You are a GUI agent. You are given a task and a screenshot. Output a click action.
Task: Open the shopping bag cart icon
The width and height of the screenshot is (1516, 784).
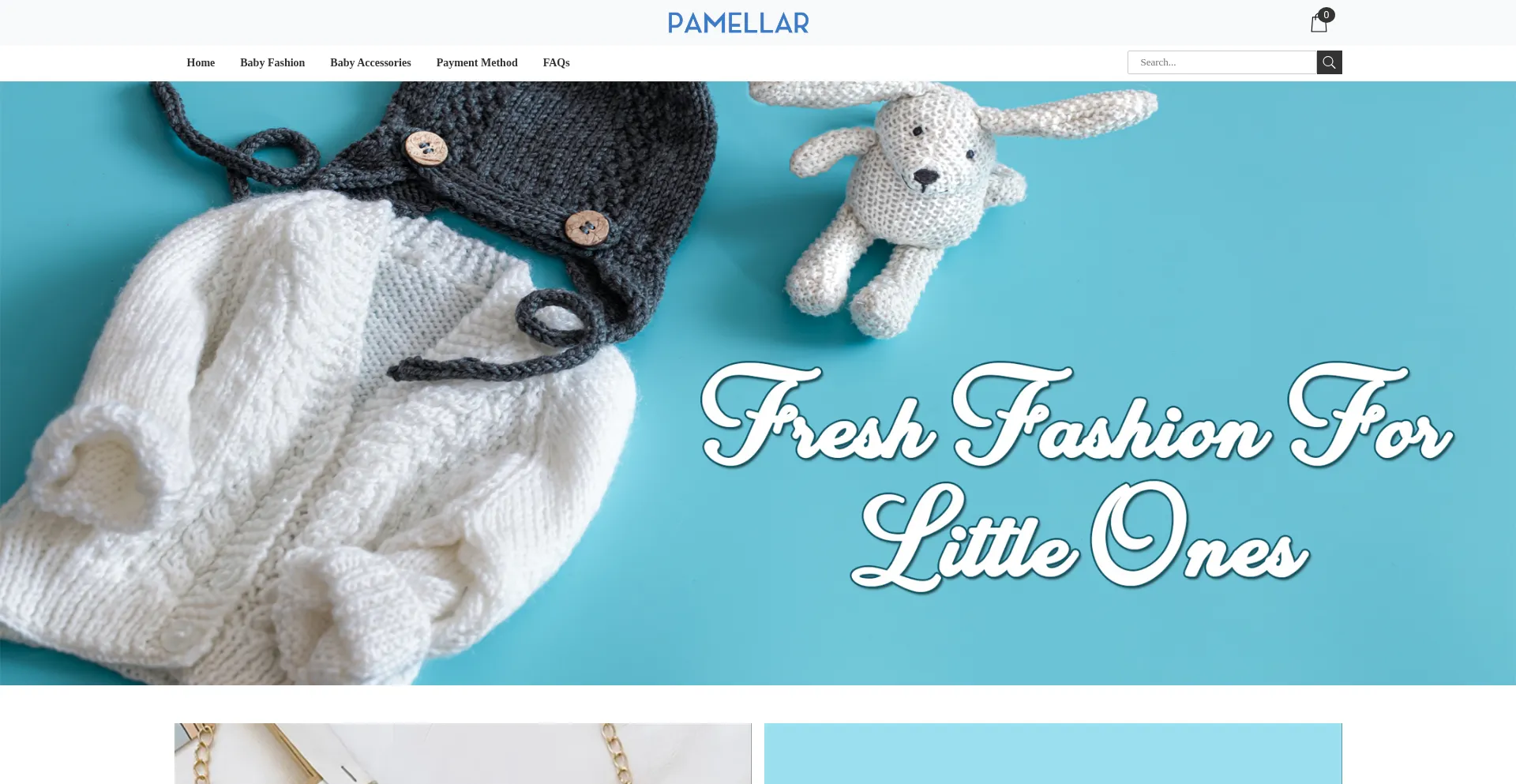tap(1319, 24)
